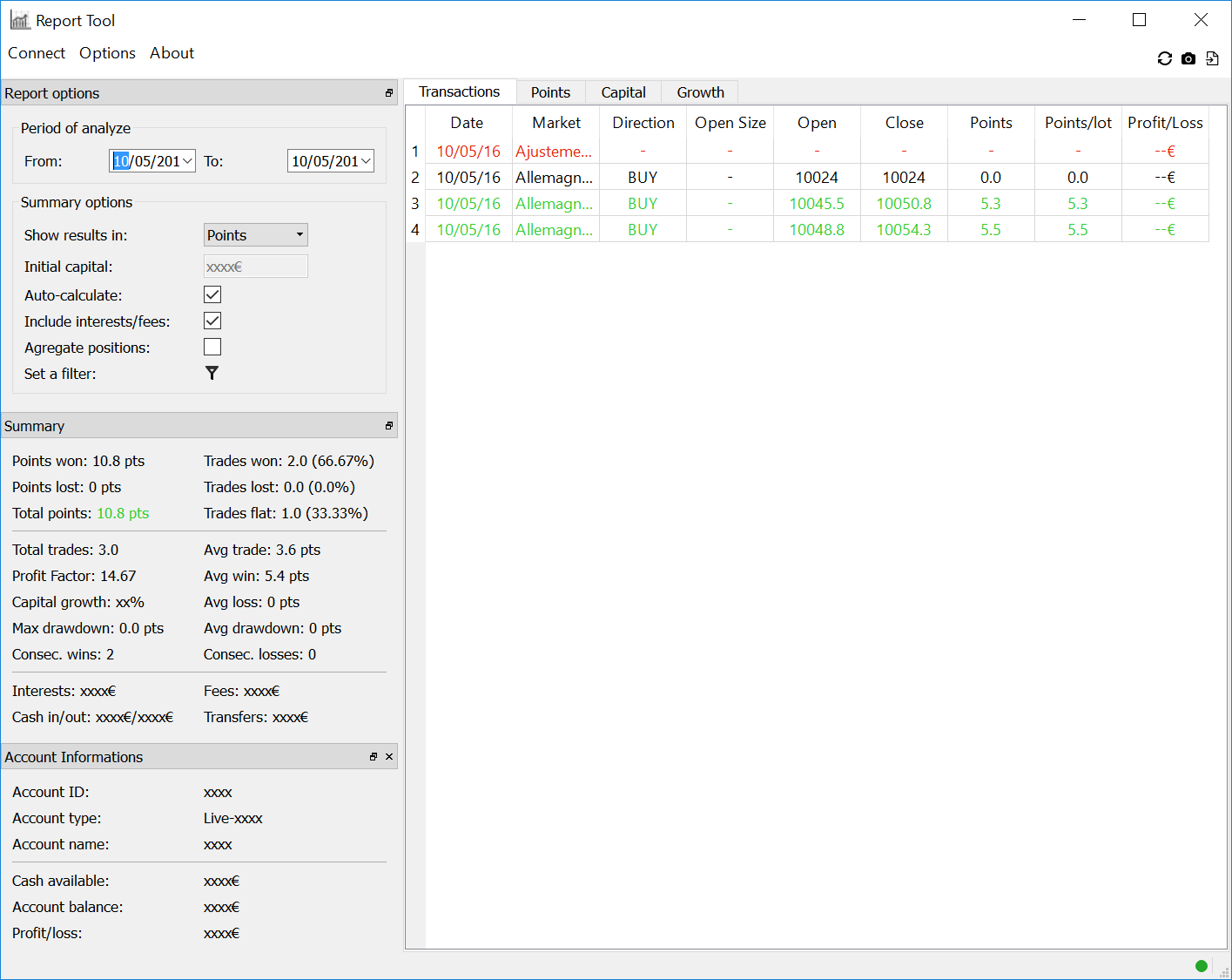Enable Agregate positions checkbox
Viewport: 1232px width, 980px height.
click(x=212, y=347)
